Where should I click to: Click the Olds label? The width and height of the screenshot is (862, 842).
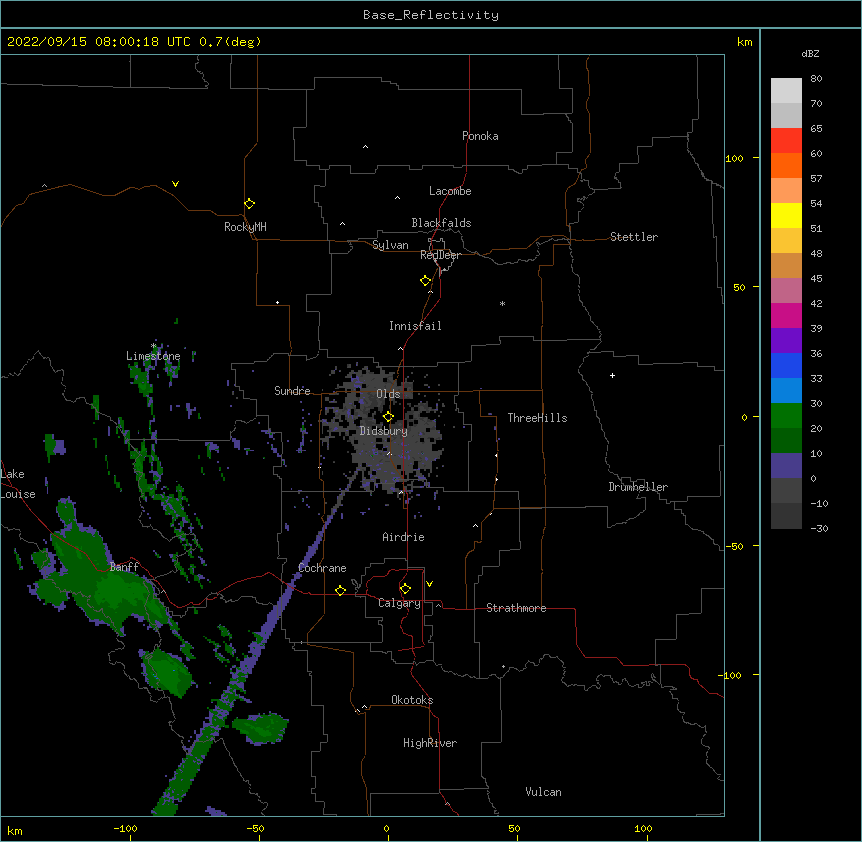[388, 394]
